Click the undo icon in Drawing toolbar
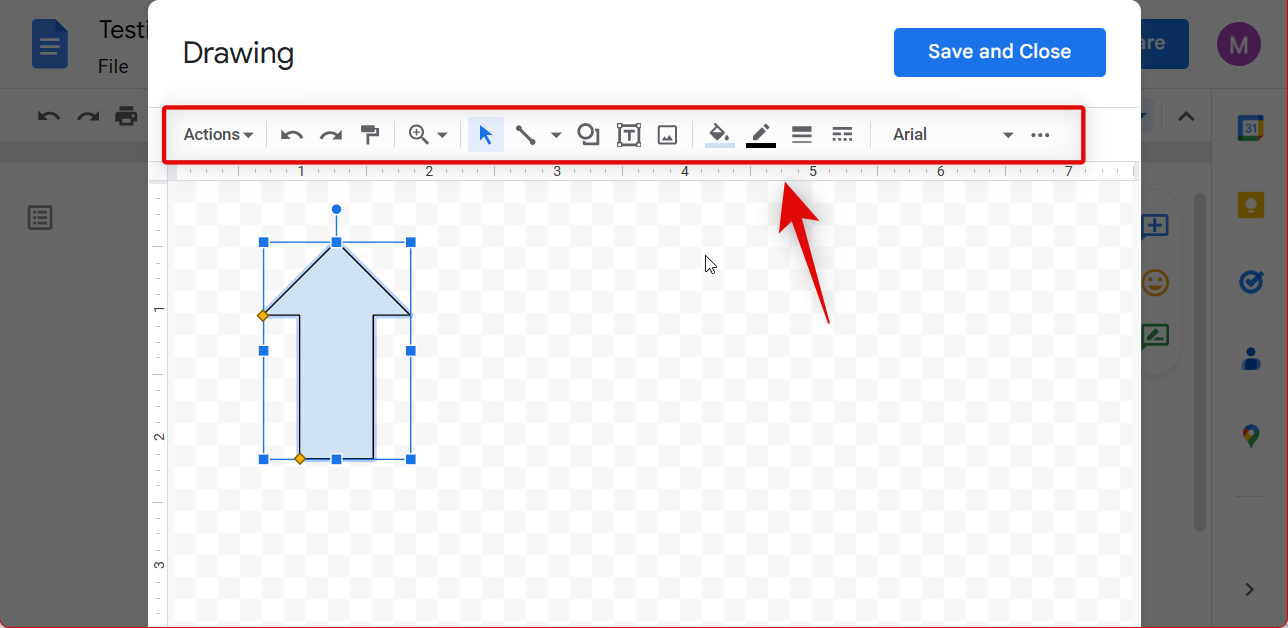Screen dimensions: 1288x628 [292, 135]
